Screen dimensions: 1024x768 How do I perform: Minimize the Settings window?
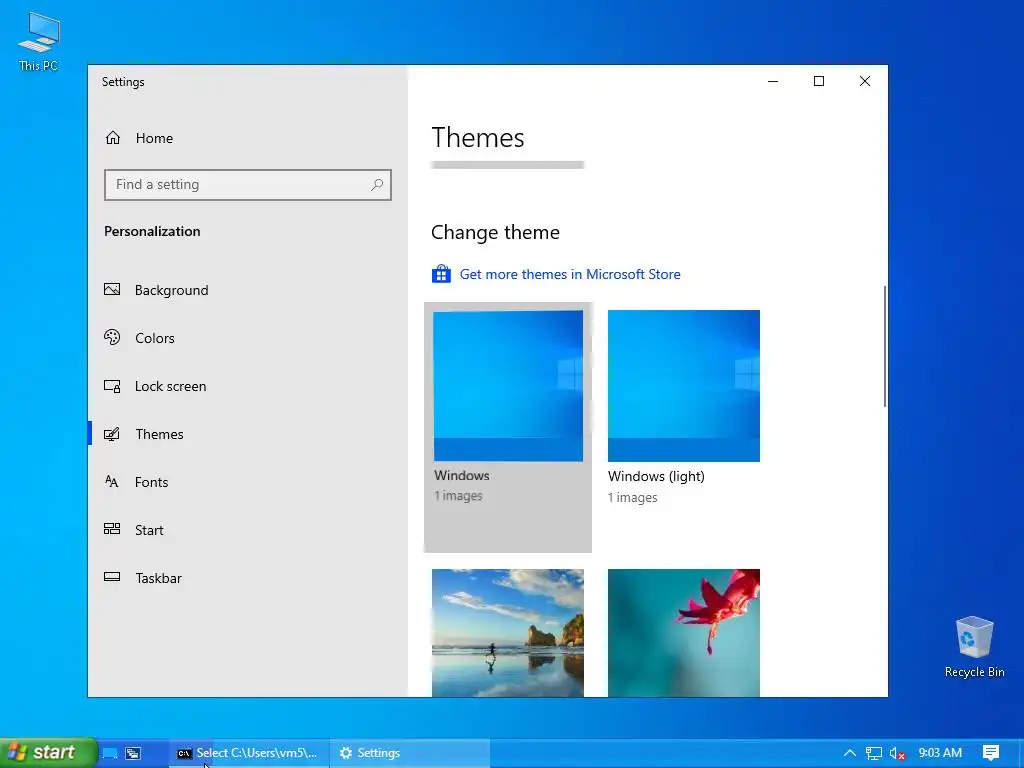pyautogui.click(x=773, y=81)
